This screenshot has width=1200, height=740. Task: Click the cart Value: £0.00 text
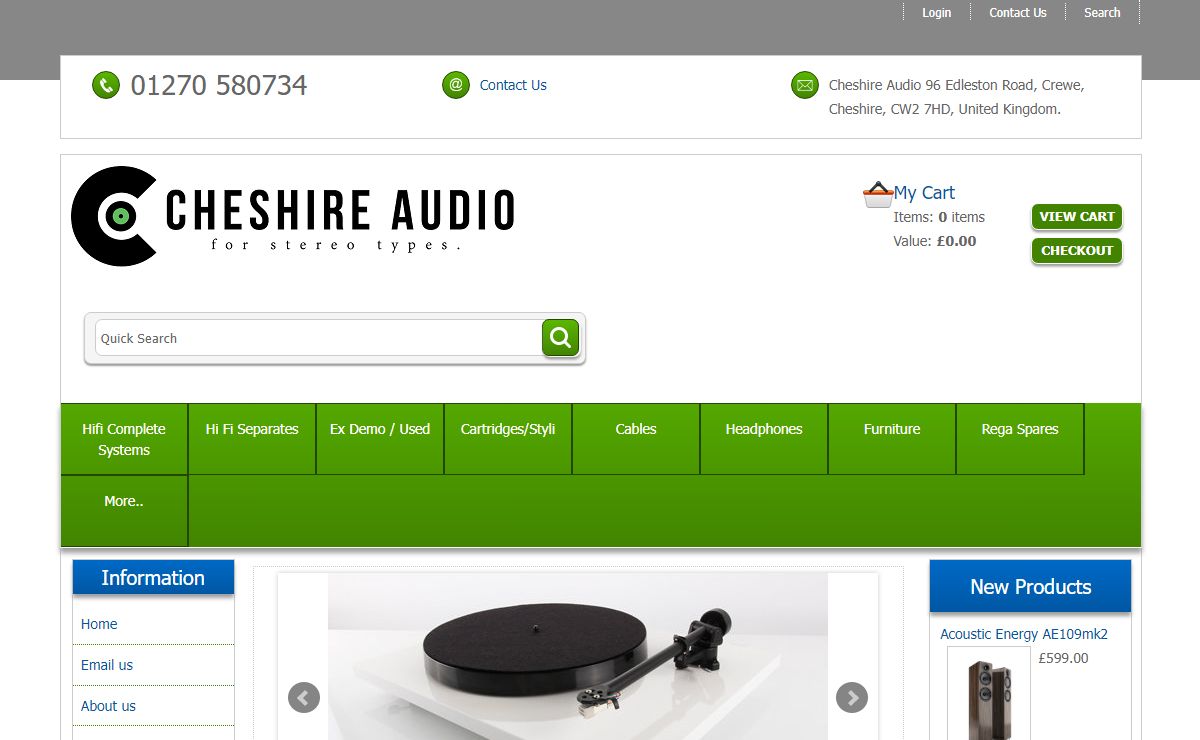click(x=935, y=241)
